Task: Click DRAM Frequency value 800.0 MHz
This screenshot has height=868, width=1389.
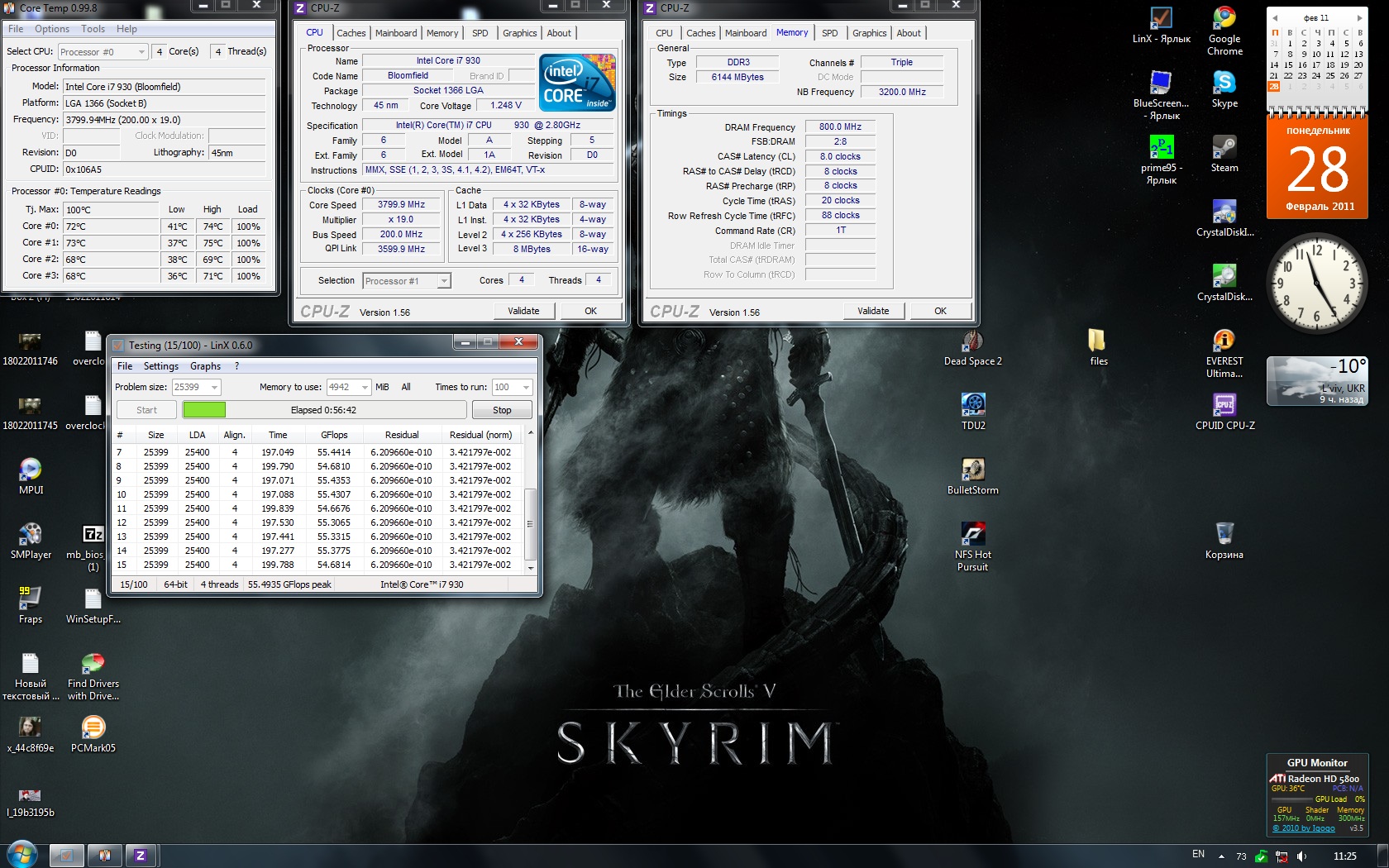Action: (840, 127)
